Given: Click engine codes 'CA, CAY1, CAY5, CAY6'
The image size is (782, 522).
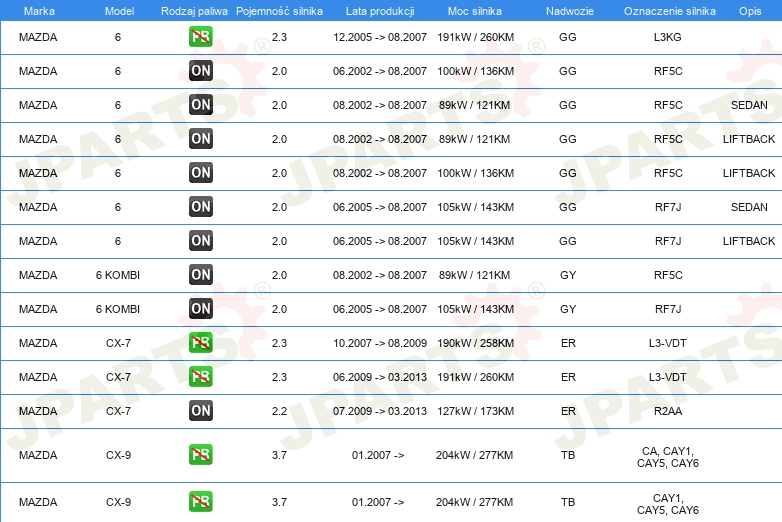Looking at the screenshot, I should tap(668, 457).
